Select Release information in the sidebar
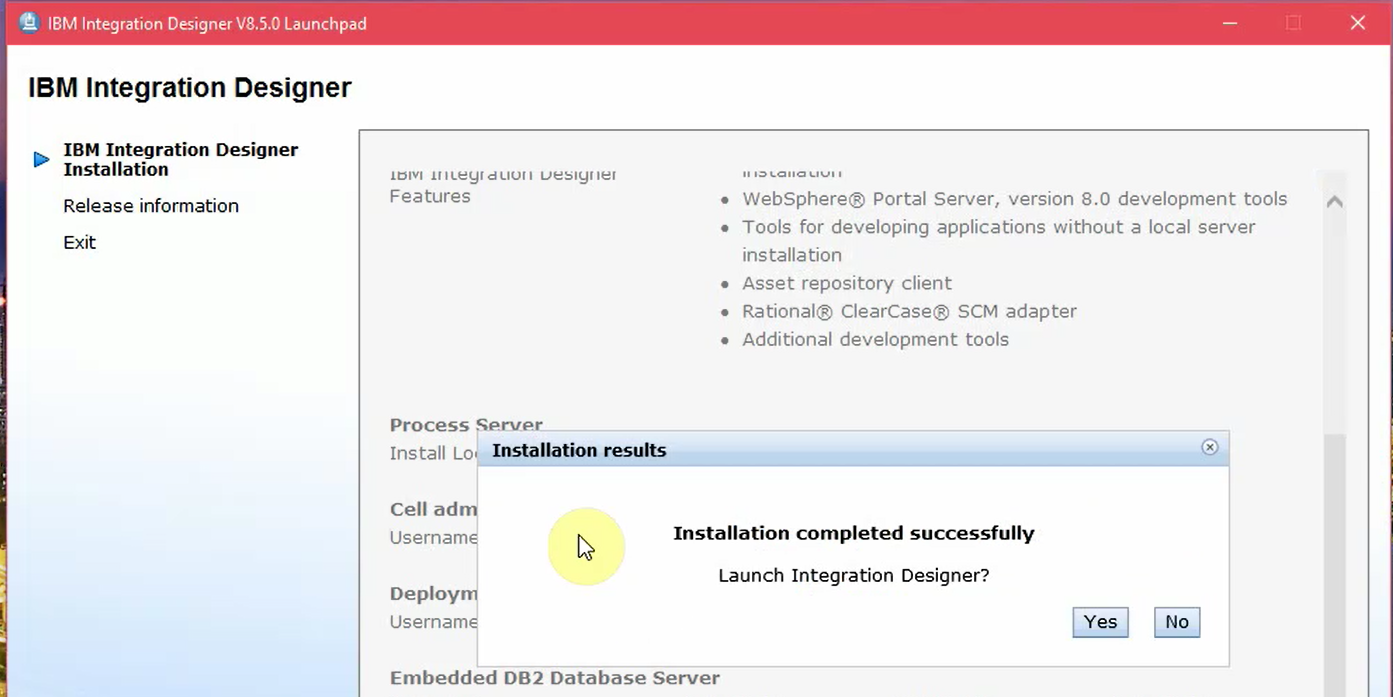This screenshot has height=697, width=1393. [x=150, y=206]
